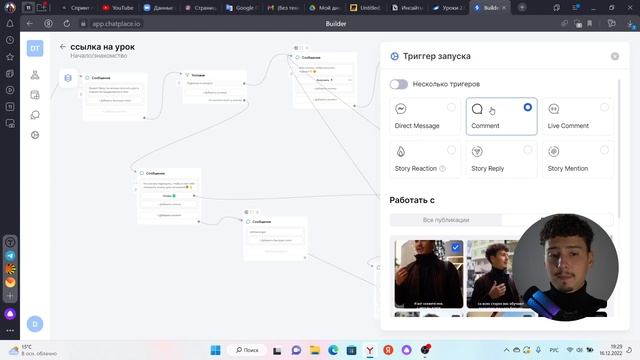Select the Direct Message trigger option

(425, 116)
